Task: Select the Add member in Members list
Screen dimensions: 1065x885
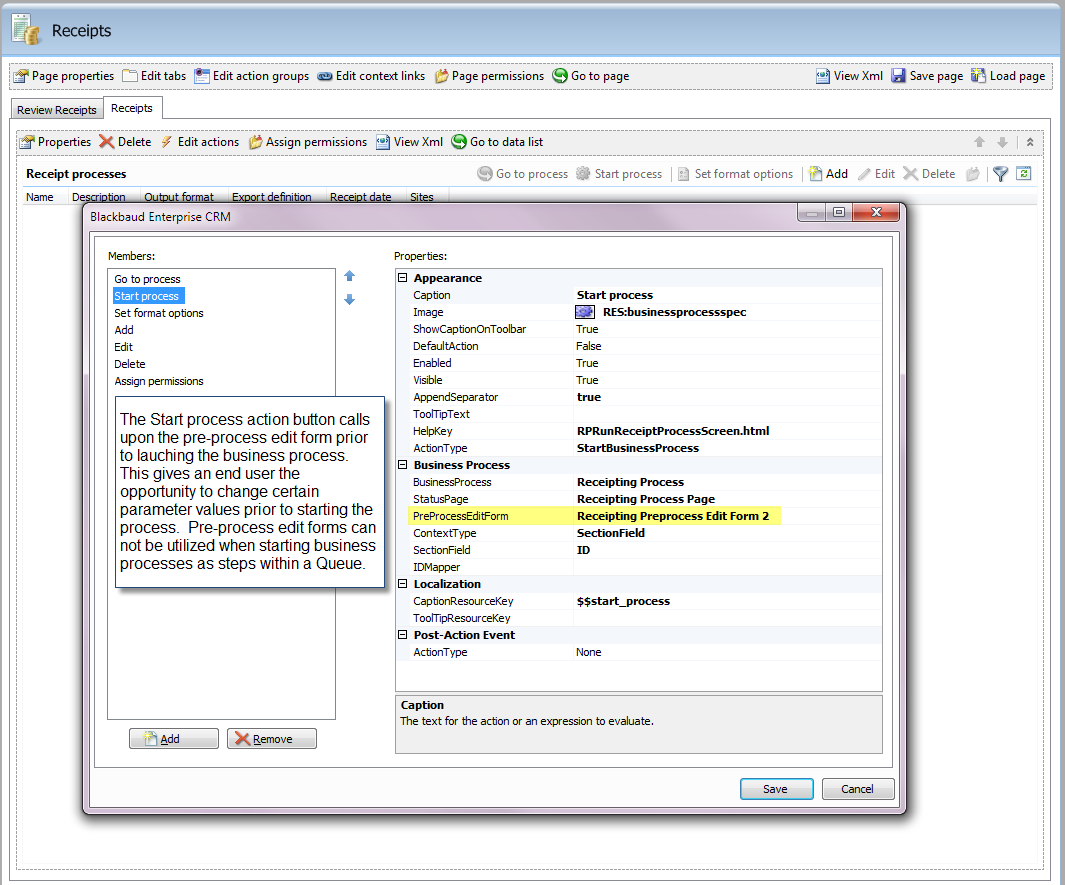Action: pyautogui.click(x=124, y=330)
